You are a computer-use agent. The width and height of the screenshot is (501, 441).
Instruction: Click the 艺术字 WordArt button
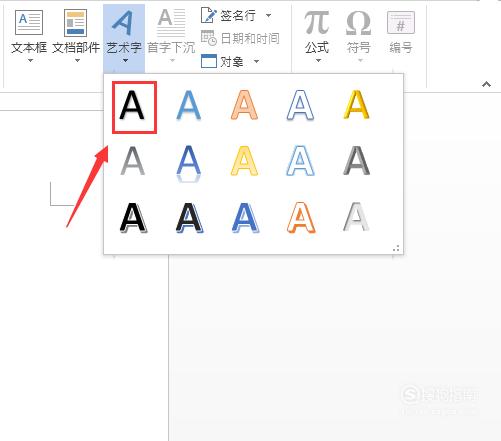(x=124, y=37)
